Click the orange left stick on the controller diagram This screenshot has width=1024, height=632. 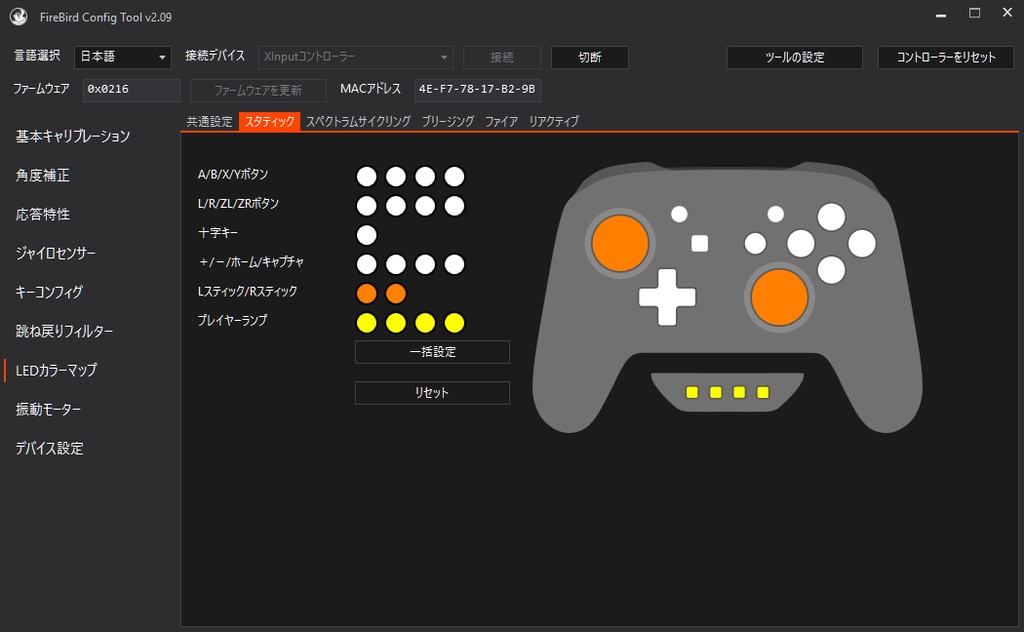click(x=620, y=241)
